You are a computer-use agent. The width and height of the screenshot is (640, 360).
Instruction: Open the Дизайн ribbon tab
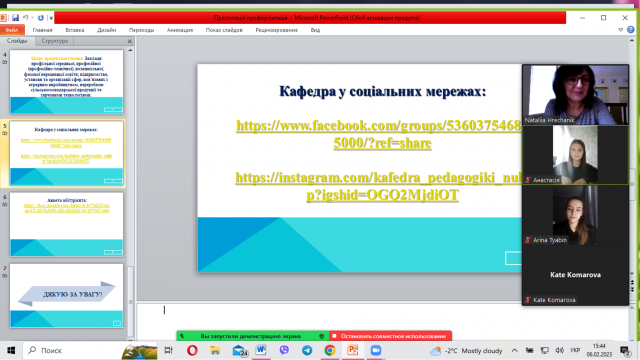[107, 30]
